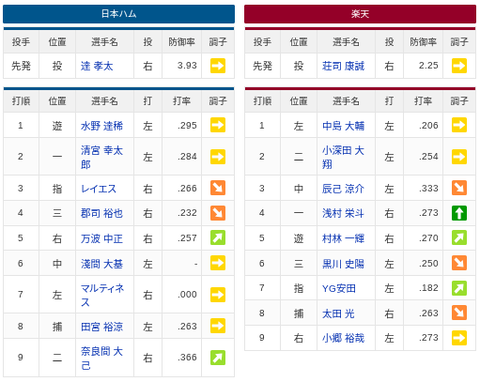Go to 黒川 史陽 player link
Viewport: 480px width, 382px height.
pos(343,264)
